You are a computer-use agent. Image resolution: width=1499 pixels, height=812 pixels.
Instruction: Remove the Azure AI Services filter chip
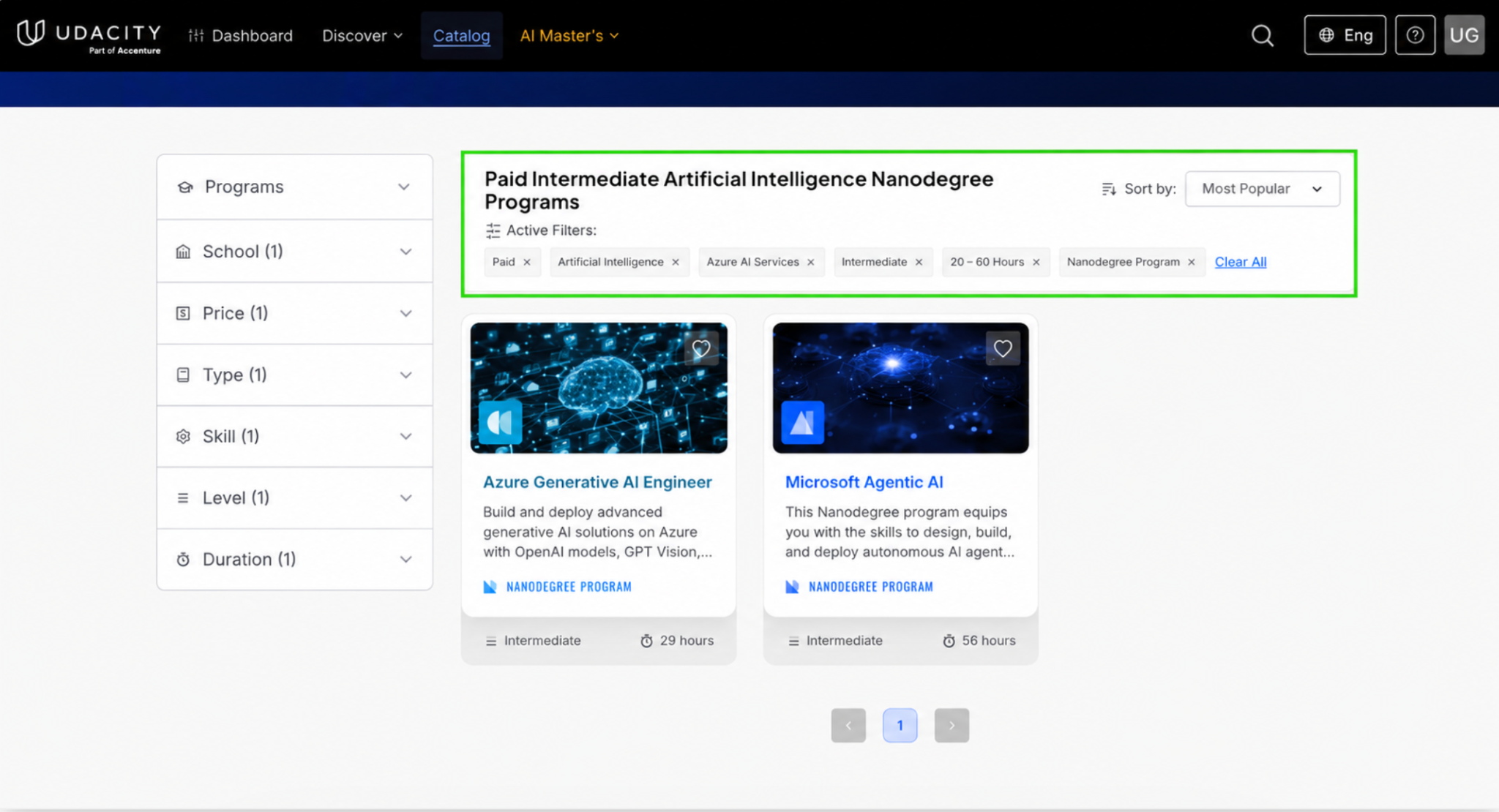(811, 262)
